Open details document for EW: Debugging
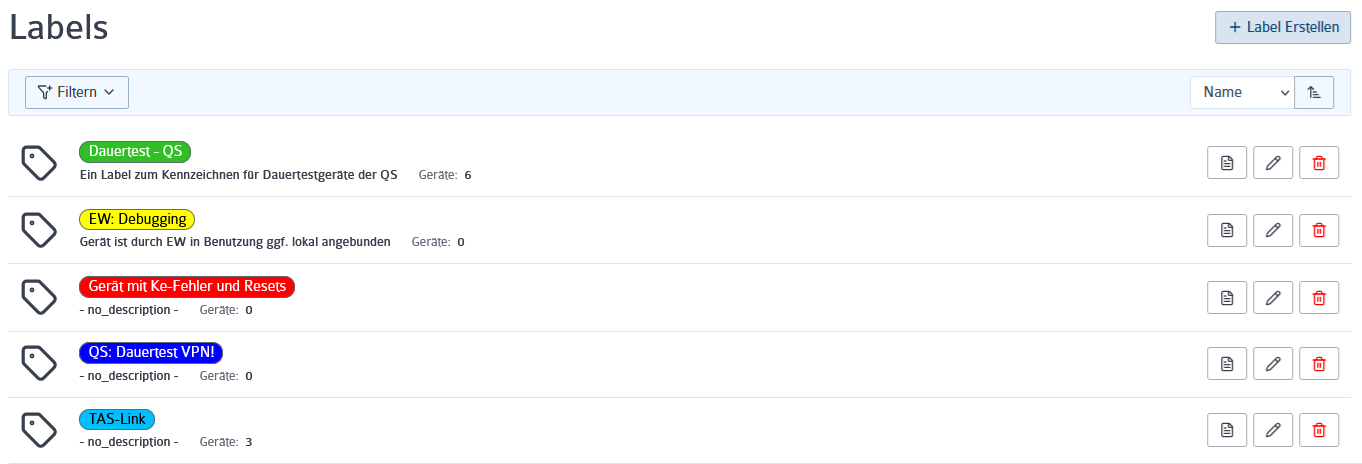 coord(1227,230)
